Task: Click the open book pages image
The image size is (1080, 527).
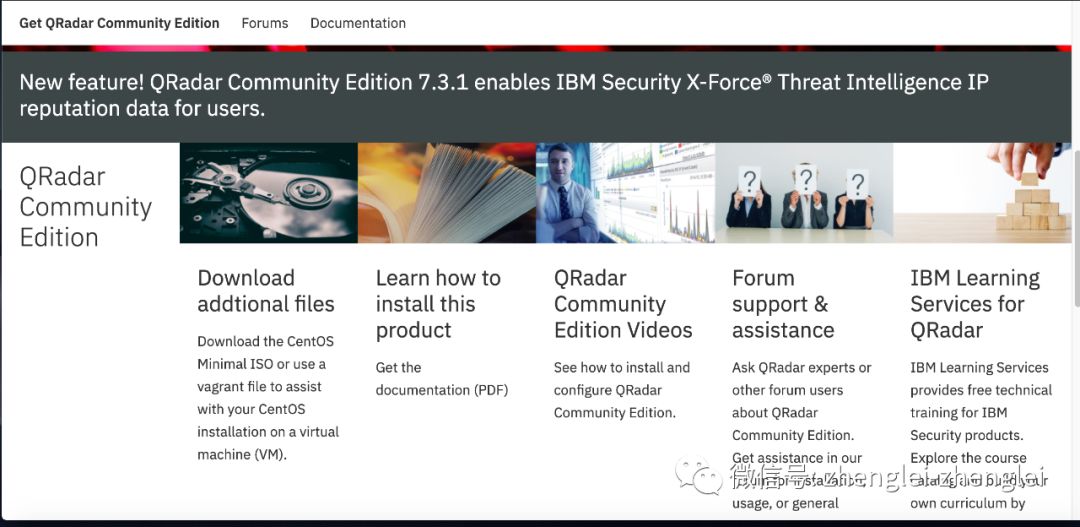Action: click(x=447, y=193)
